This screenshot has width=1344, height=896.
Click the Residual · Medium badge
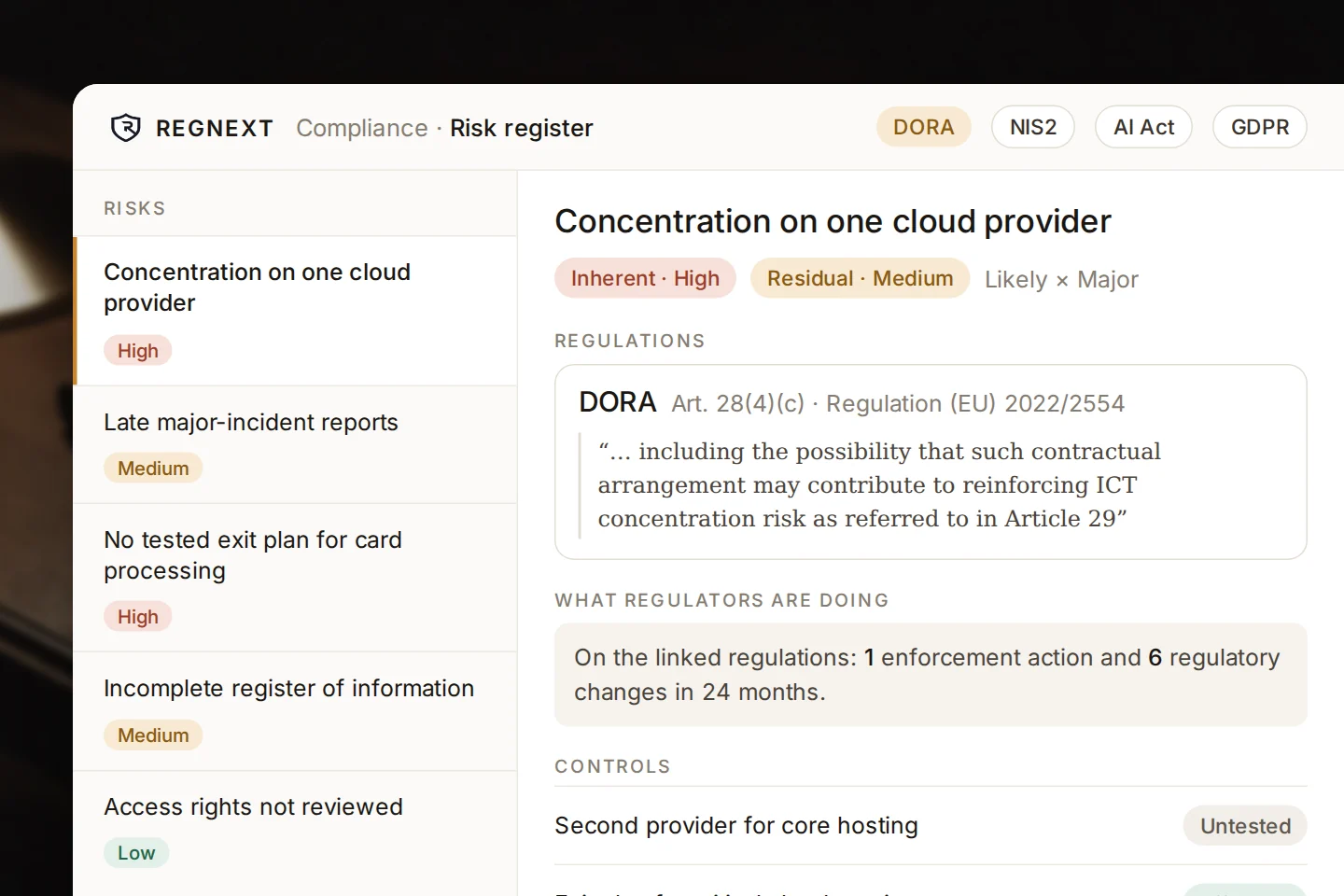[861, 278]
